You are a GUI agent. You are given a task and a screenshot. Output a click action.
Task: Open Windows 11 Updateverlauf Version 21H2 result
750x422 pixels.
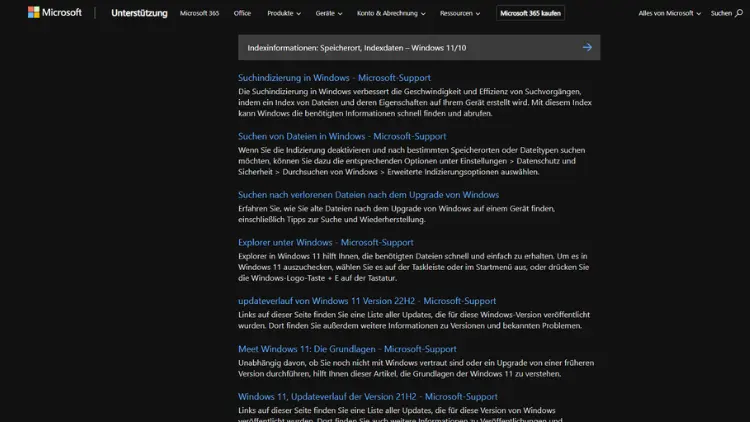coord(368,397)
